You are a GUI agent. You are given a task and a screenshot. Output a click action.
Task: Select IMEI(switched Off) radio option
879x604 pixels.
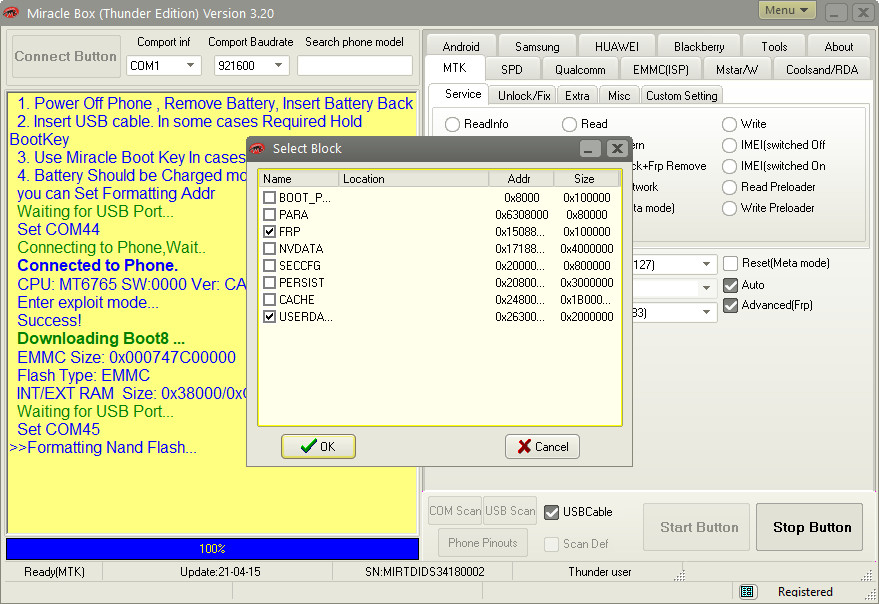(x=729, y=145)
